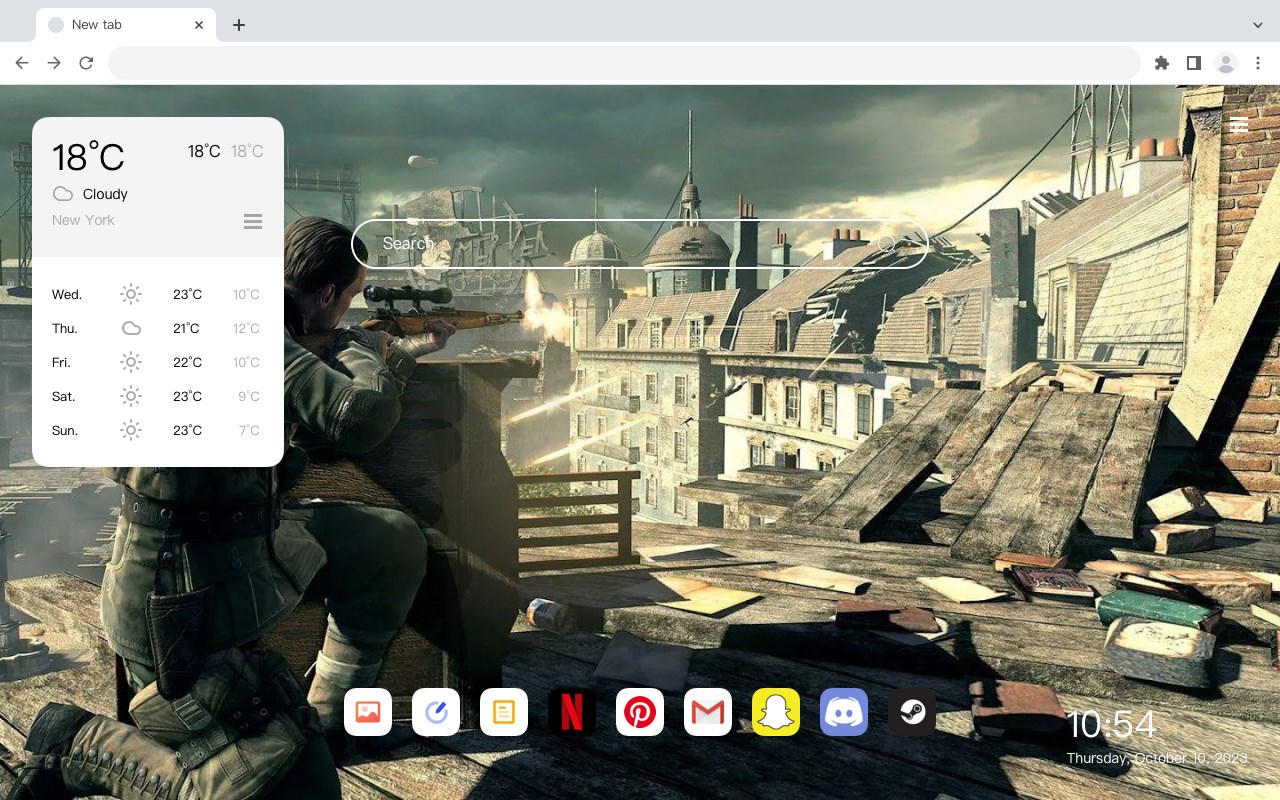Launch the Pinterest shortcut
The image size is (1280, 800).
(640, 712)
